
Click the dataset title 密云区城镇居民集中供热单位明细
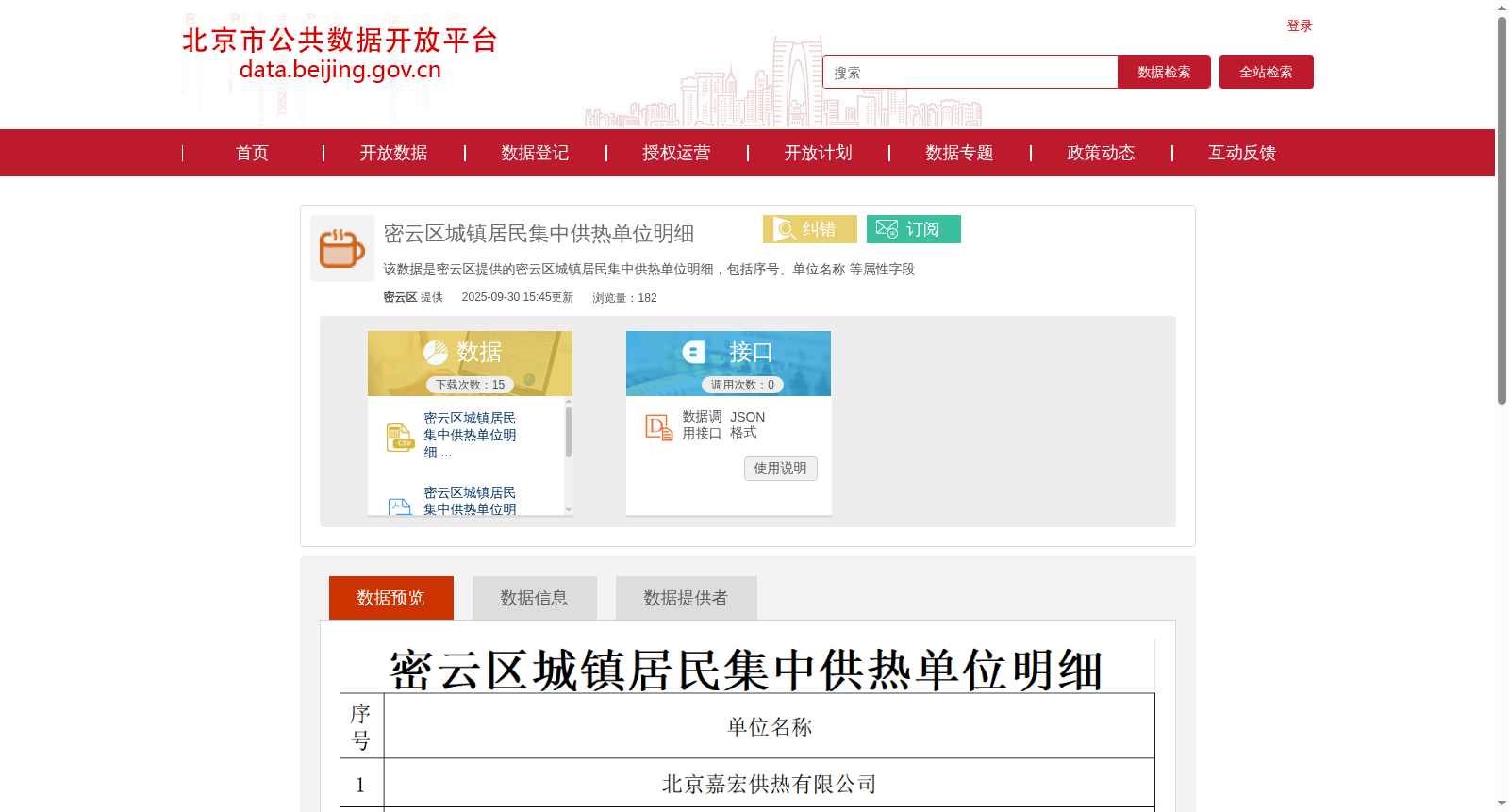pyautogui.click(x=539, y=233)
